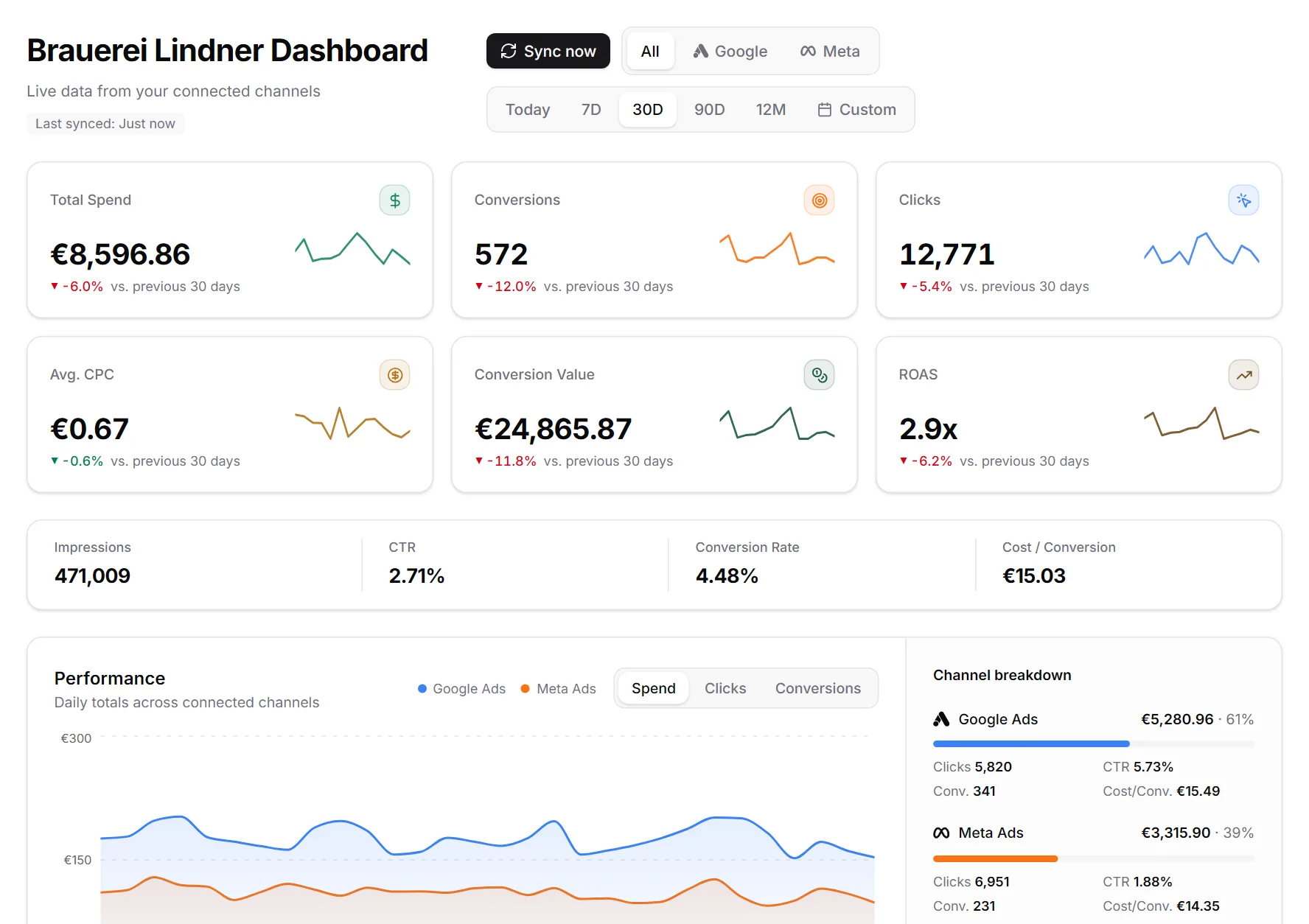Screen dimensions: 1309x924
Task: Open the Custom date range picker
Action: pyautogui.click(x=857, y=110)
